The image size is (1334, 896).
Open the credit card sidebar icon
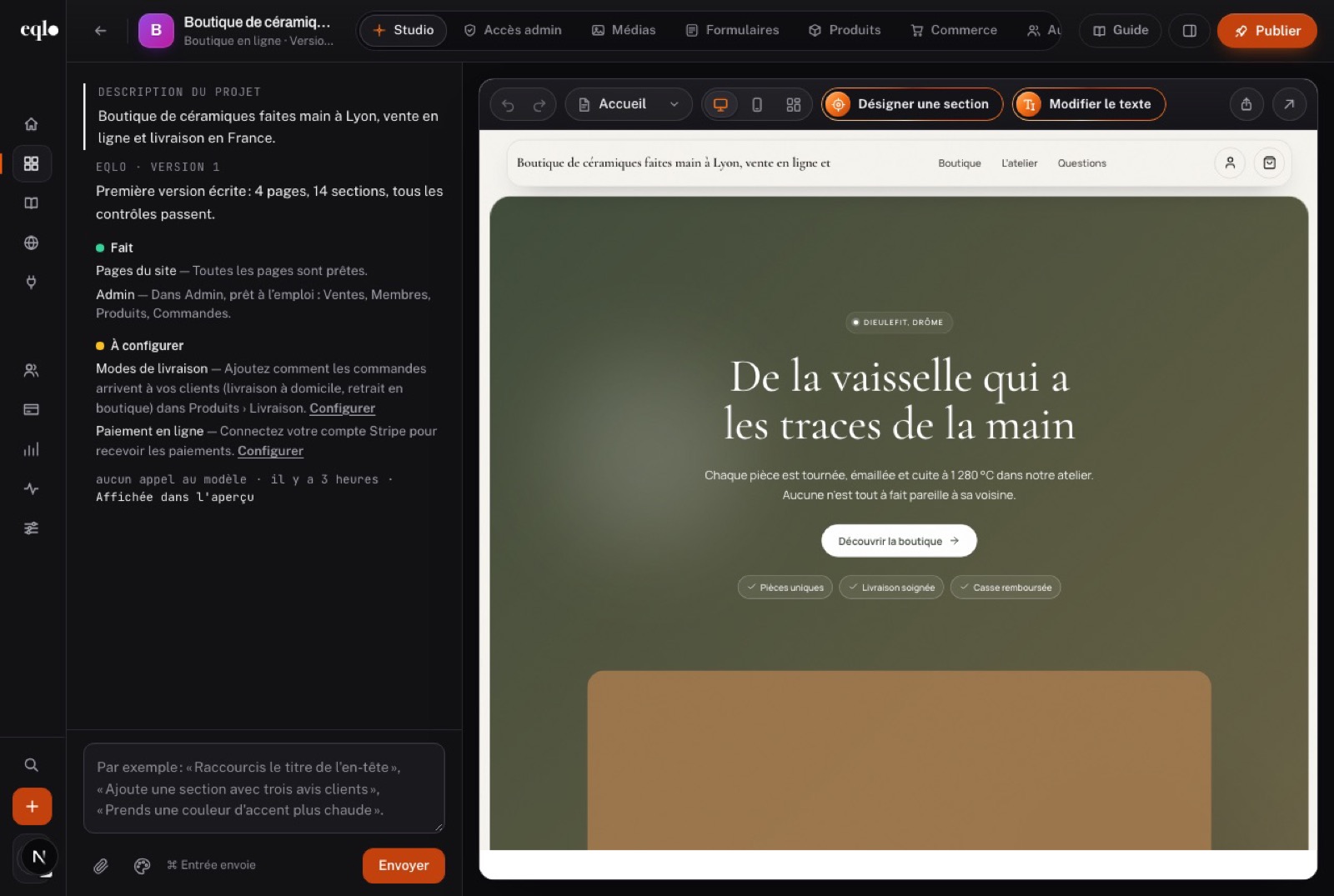pyautogui.click(x=31, y=409)
